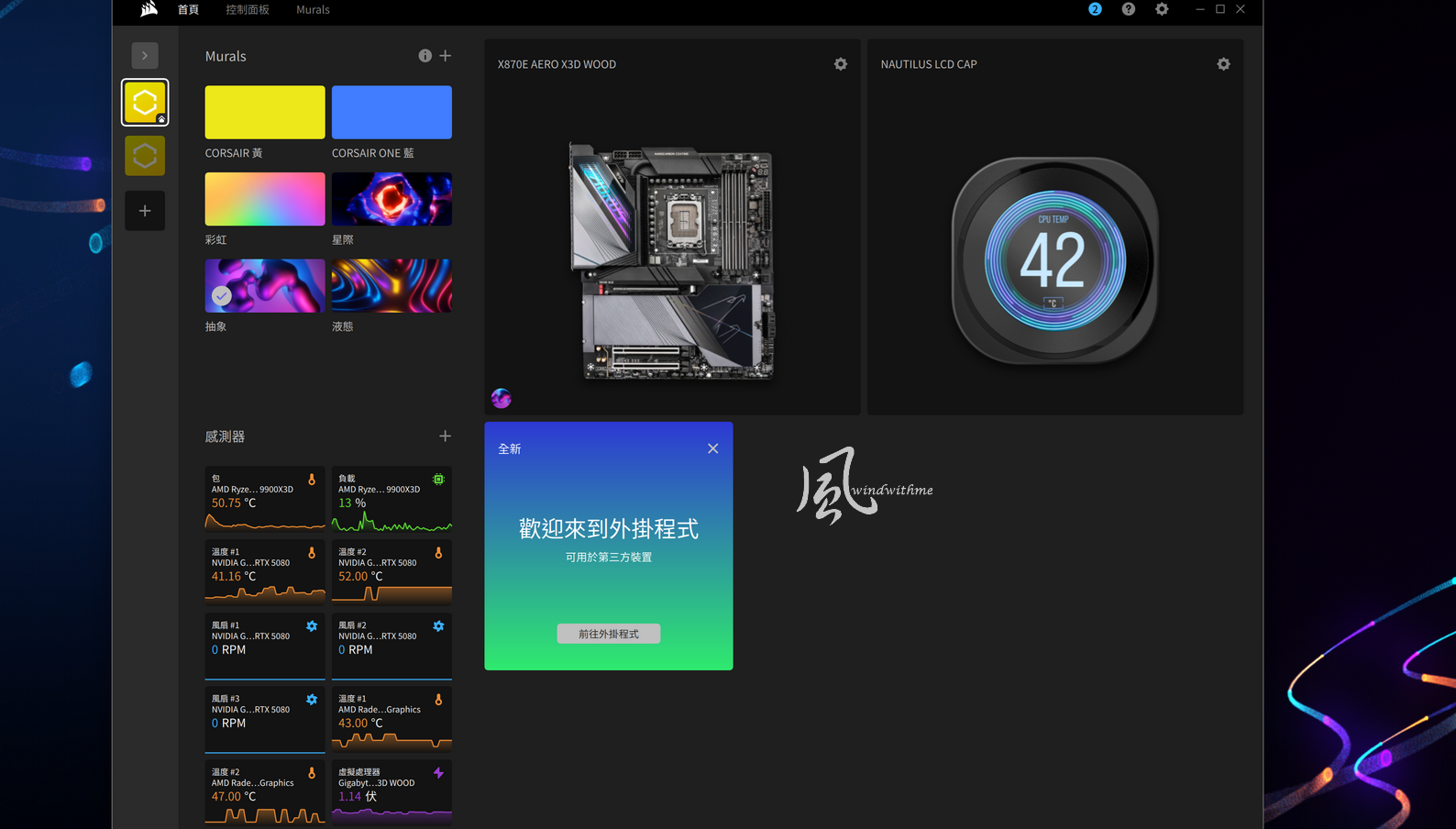The height and width of the screenshot is (829, 1456).
Task: Select the 星際 mural thumbnail
Action: pos(392,199)
